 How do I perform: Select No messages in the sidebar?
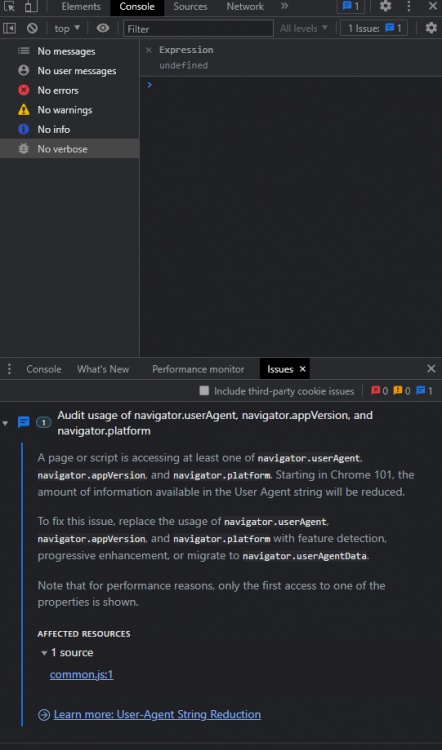69,51
